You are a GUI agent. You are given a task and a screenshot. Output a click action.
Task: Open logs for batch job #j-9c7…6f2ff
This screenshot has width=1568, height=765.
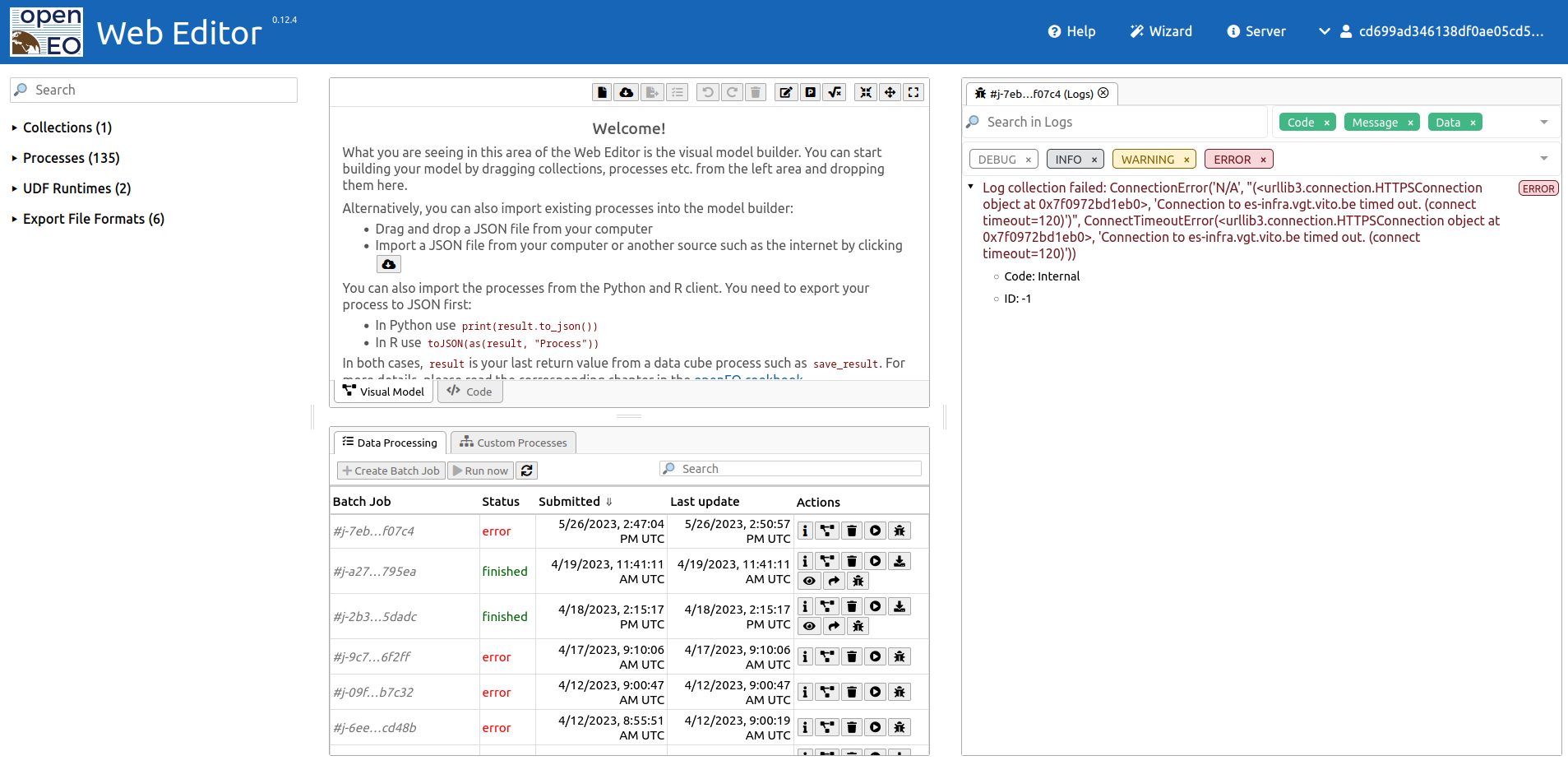pyautogui.click(x=900, y=656)
